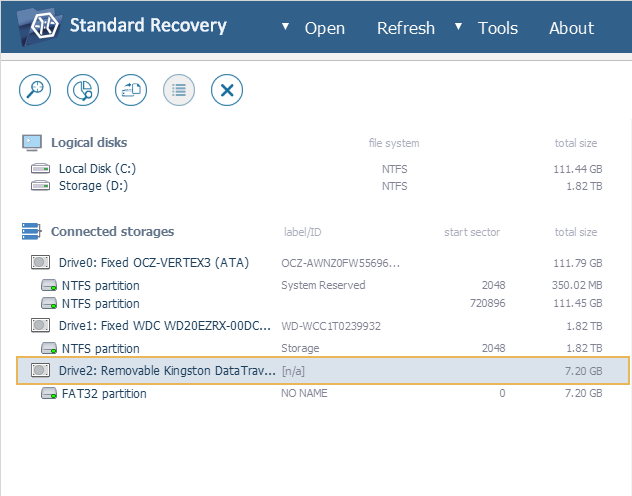Click the 111.79 GB size value

(578, 263)
